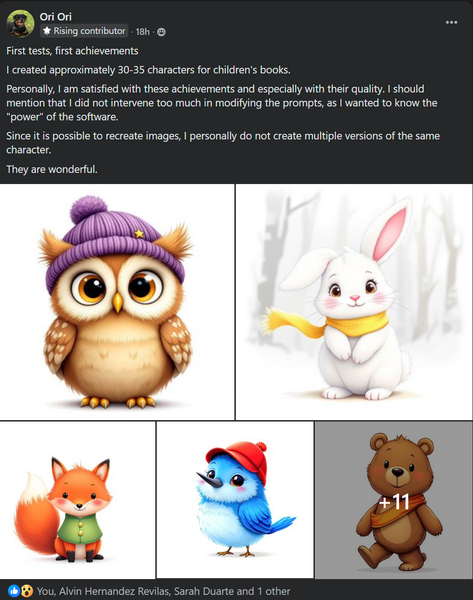
Task: Click the star icon in Rising contributor badge
Action: click(x=47, y=31)
